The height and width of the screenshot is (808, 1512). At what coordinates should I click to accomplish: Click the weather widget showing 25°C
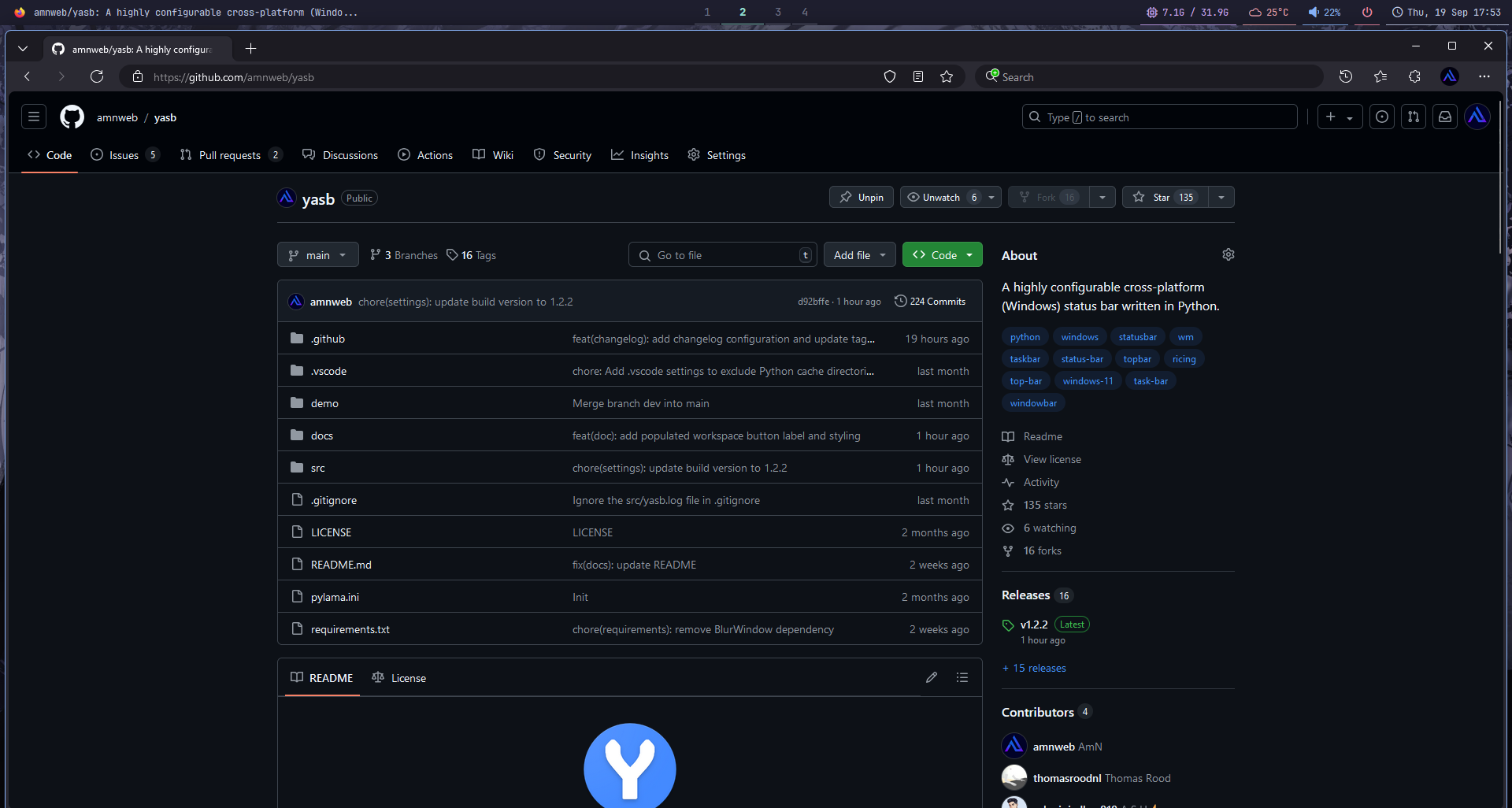tap(1269, 12)
